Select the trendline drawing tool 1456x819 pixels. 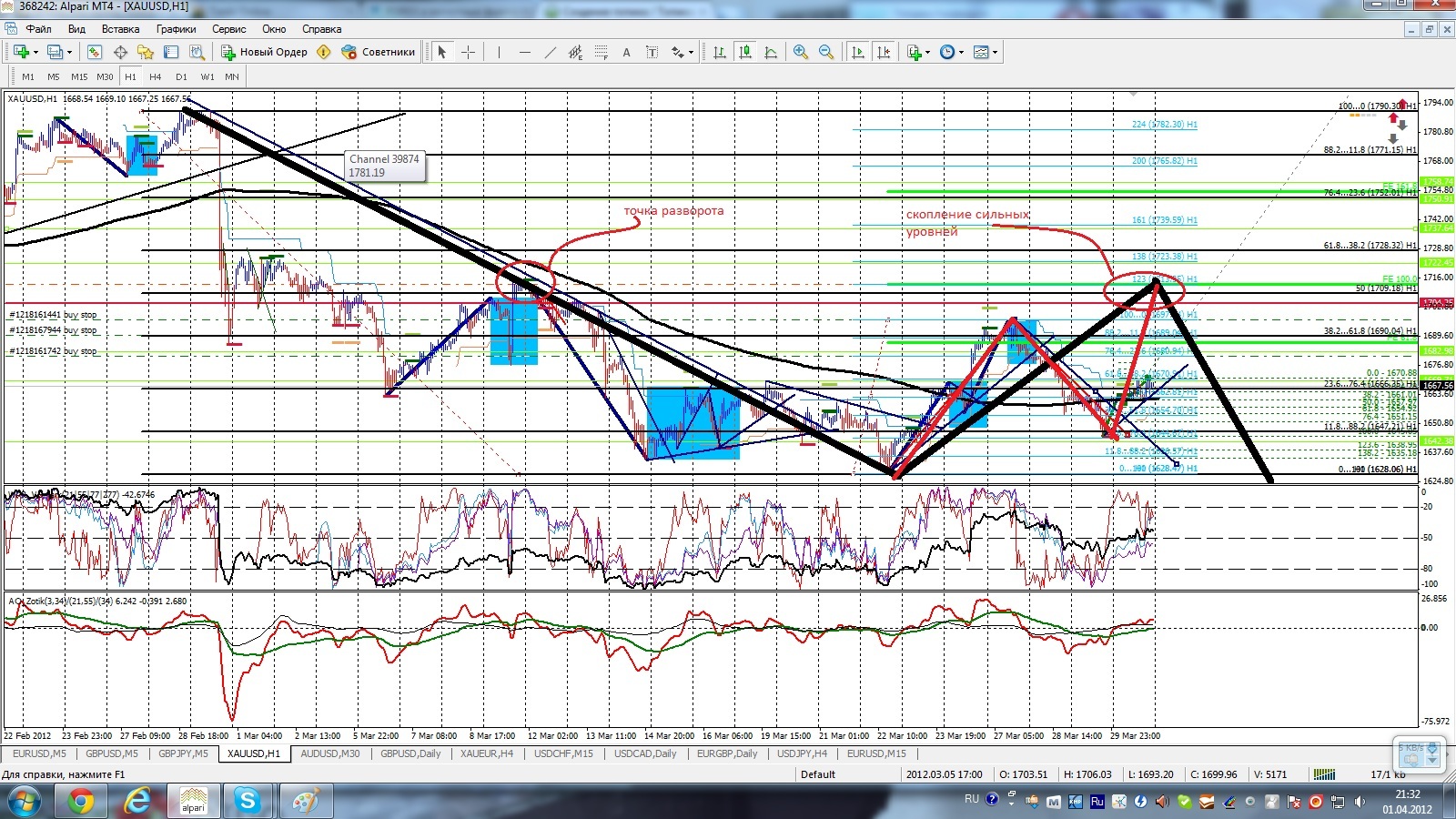pos(550,52)
